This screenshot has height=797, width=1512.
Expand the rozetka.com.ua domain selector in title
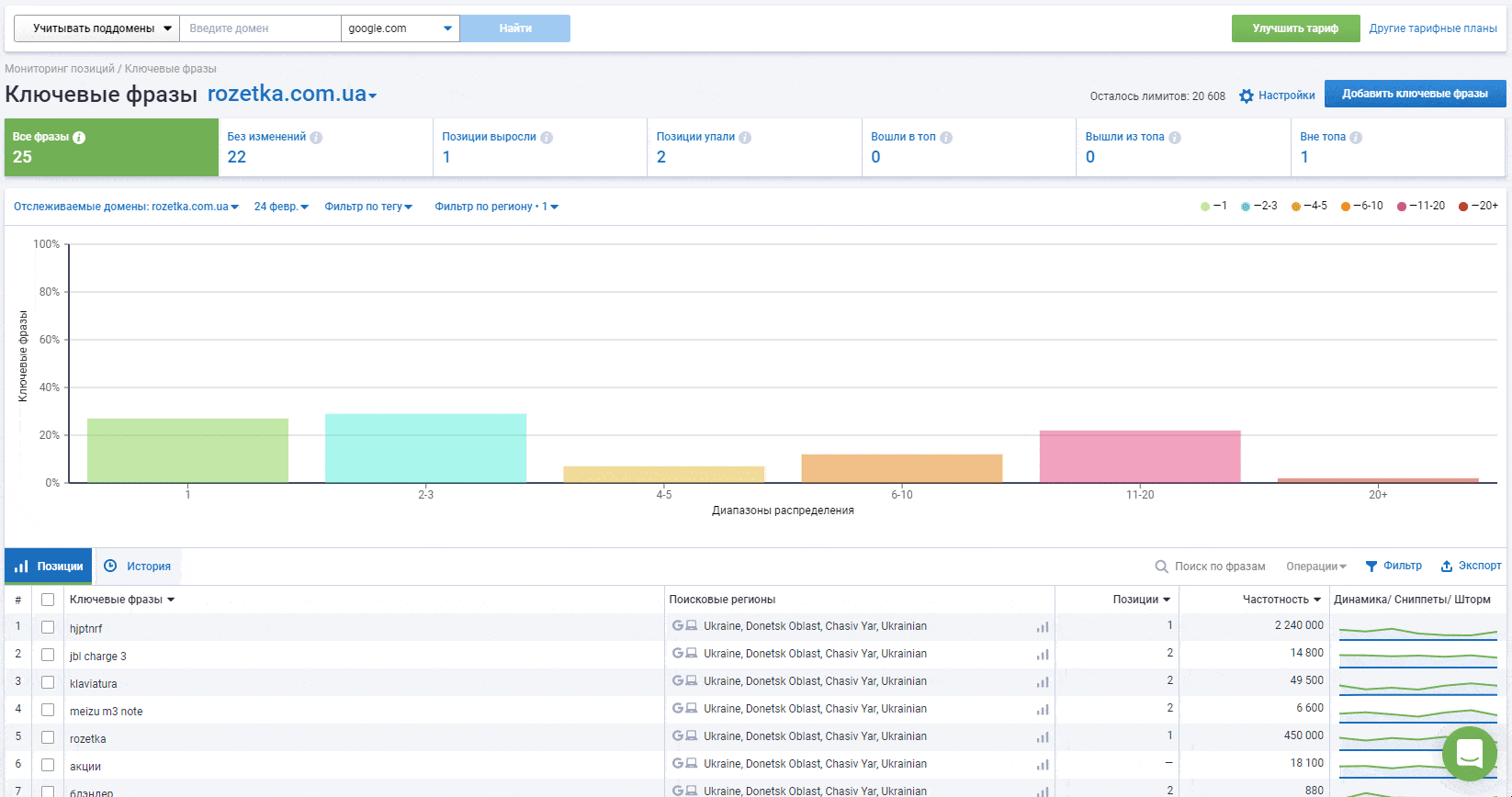point(292,95)
